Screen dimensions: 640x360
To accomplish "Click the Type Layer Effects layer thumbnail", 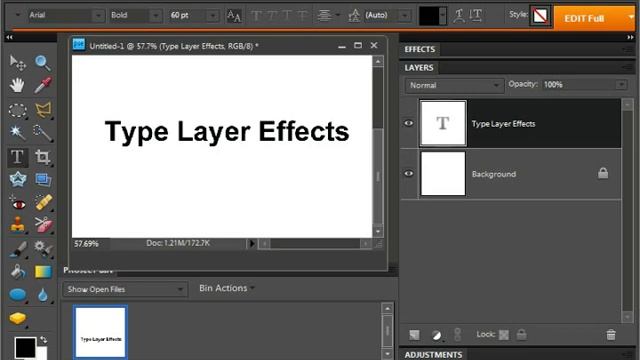I will 443,123.
